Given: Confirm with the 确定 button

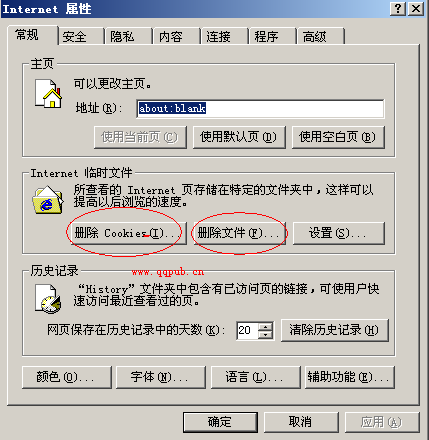Looking at the screenshot, I should [x=220, y=422].
